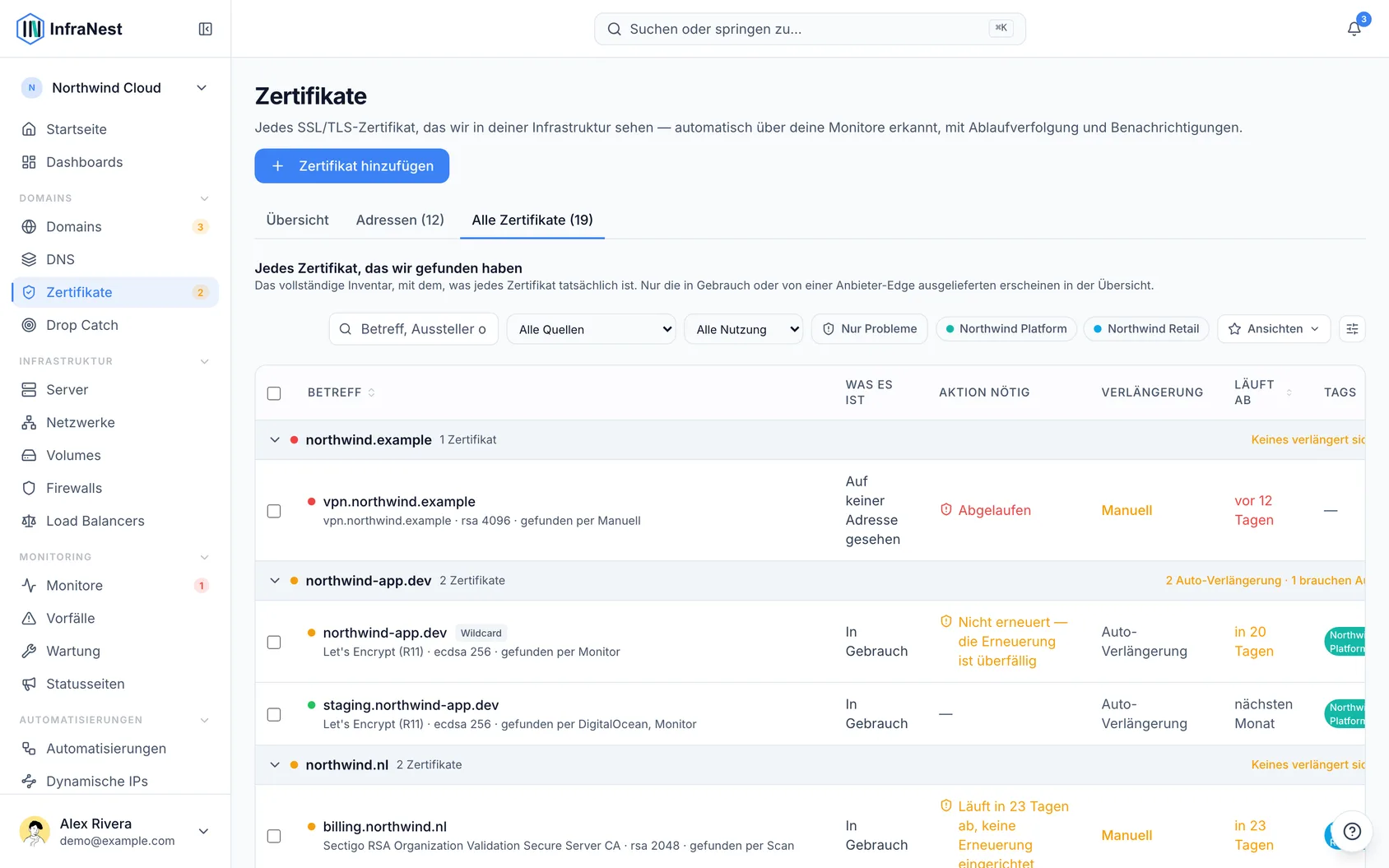1389x868 pixels.
Task: Switch to the Übersicht tab
Action: click(297, 220)
